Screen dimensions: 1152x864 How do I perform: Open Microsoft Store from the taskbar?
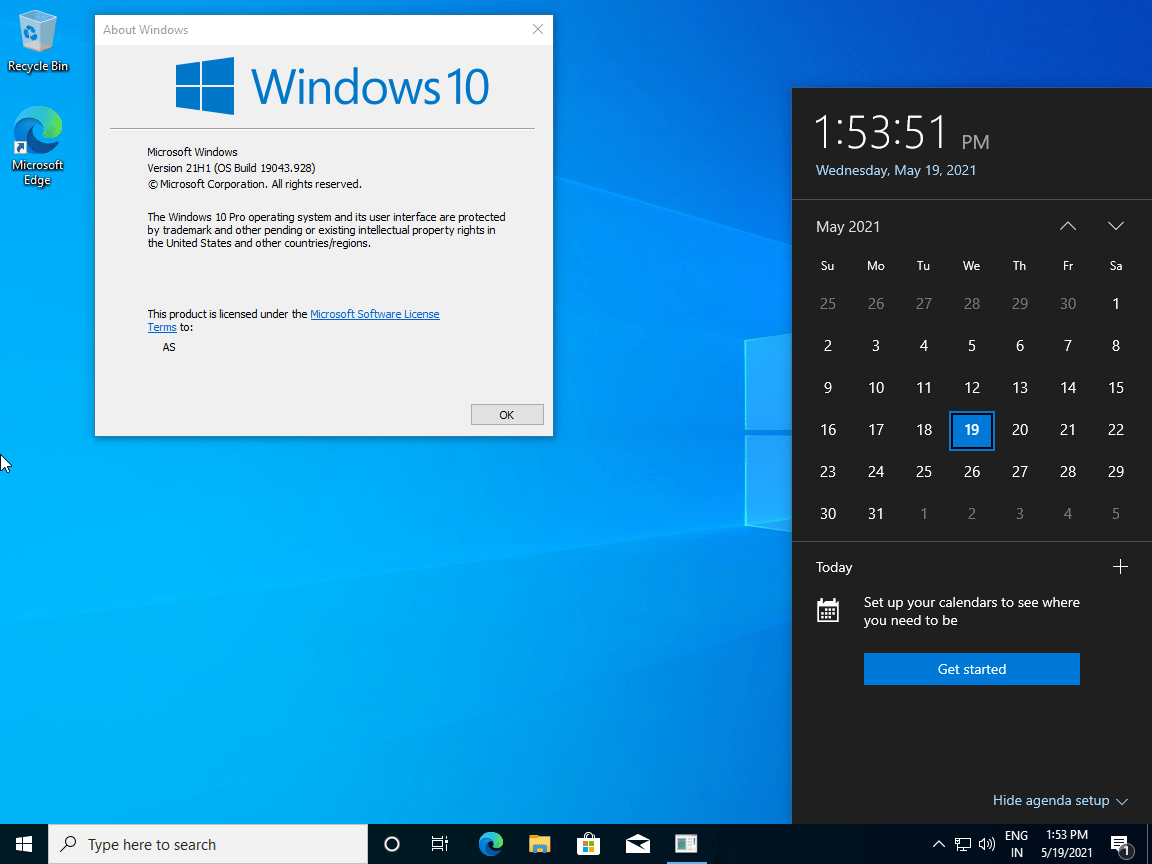coord(588,844)
